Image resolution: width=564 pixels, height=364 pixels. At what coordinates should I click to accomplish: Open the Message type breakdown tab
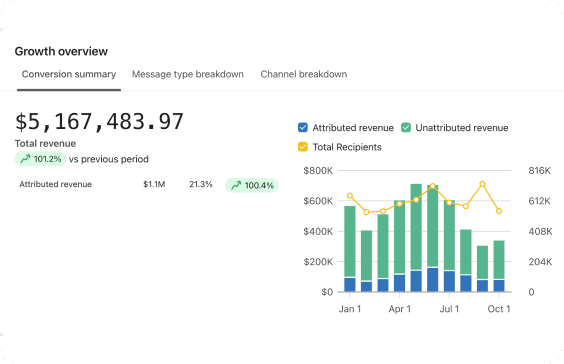(187, 74)
